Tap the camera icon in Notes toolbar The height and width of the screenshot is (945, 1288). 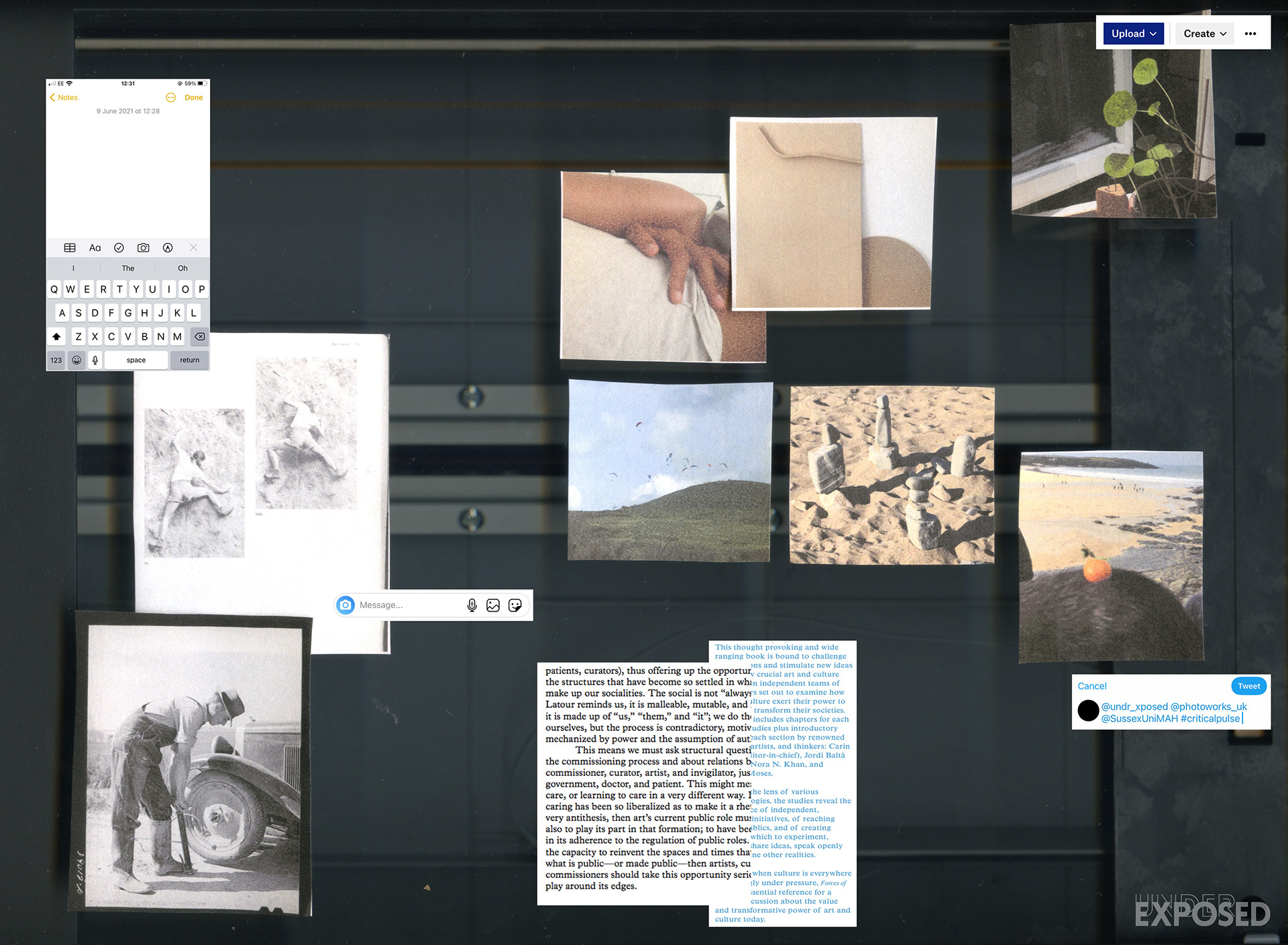point(143,248)
